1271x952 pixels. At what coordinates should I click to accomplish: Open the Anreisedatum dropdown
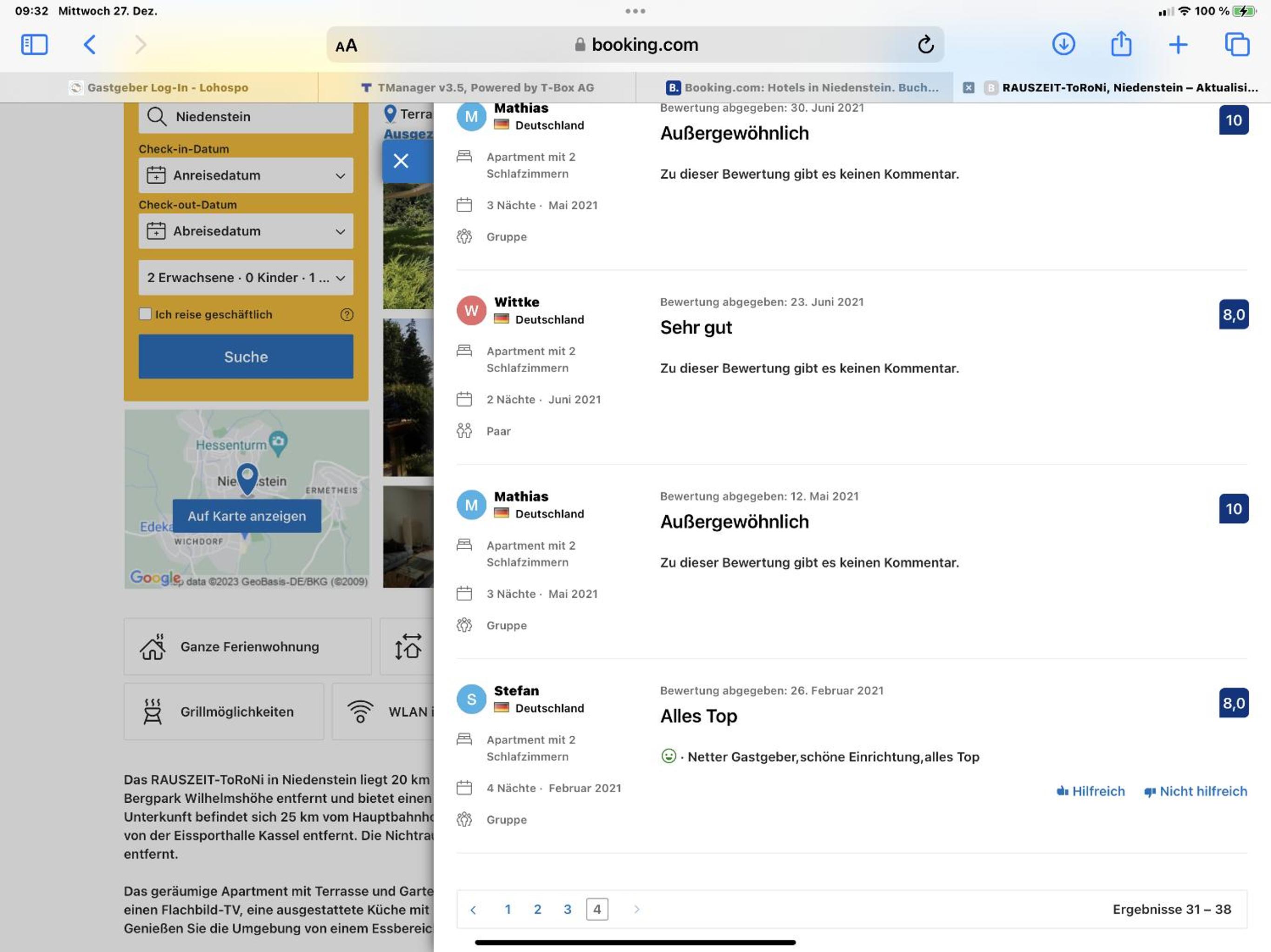tap(246, 175)
